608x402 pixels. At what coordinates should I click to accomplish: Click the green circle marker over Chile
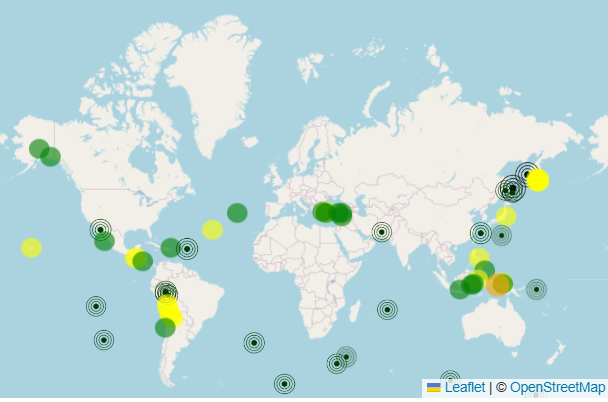tap(165, 328)
